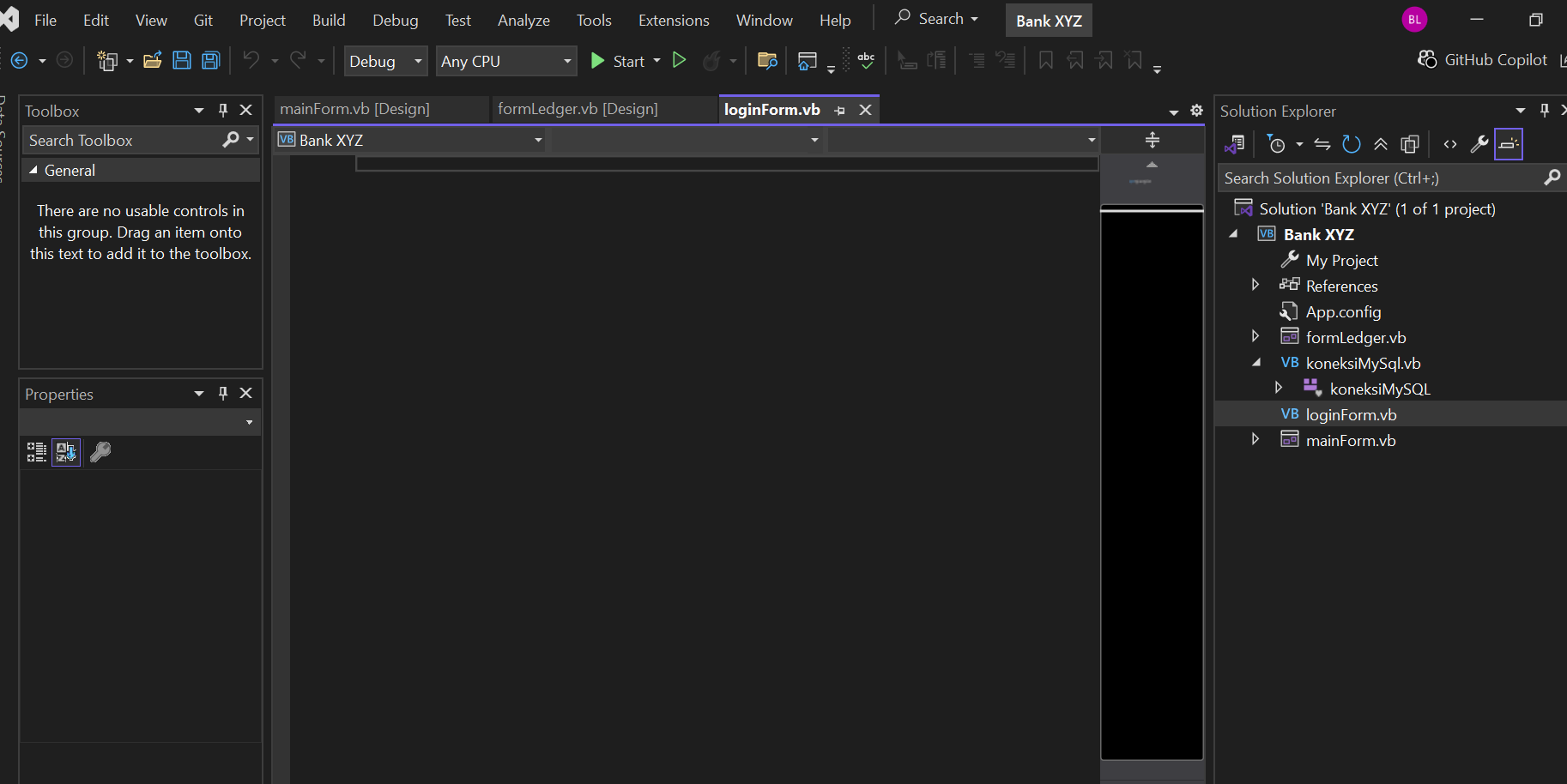Close the loginForm.vb tab
The height and width of the screenshot is (784, 1567).
866,110
